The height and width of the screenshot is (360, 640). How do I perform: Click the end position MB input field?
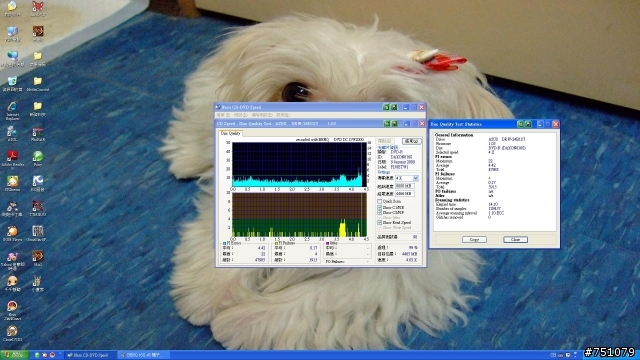click(405, 193)
